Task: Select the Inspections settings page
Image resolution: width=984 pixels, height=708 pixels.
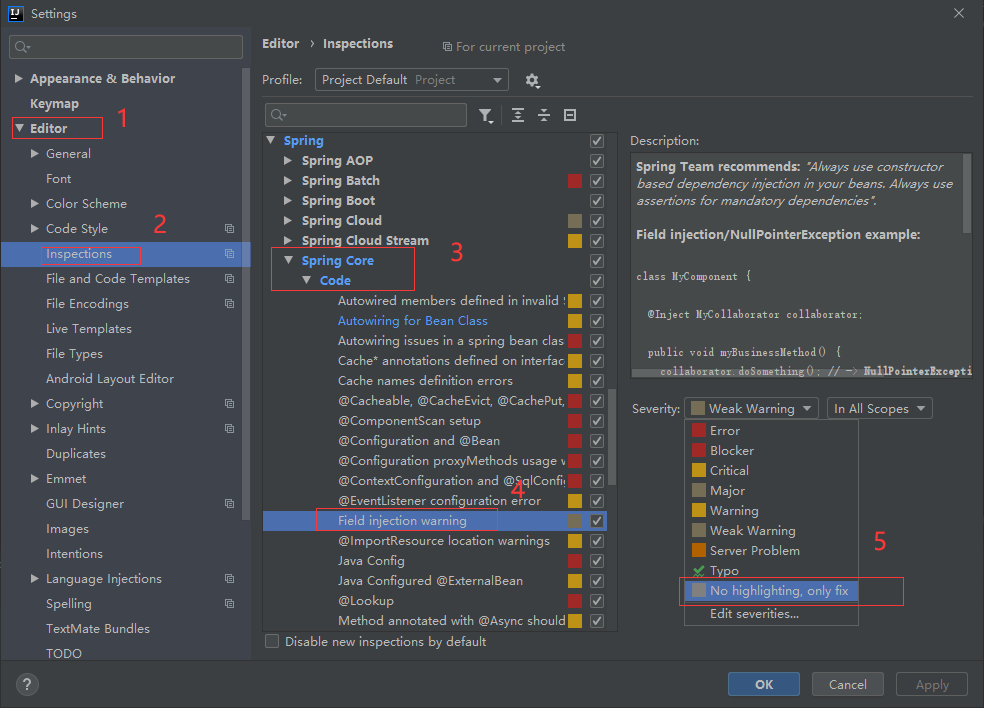Action: (x=126, y=254)
